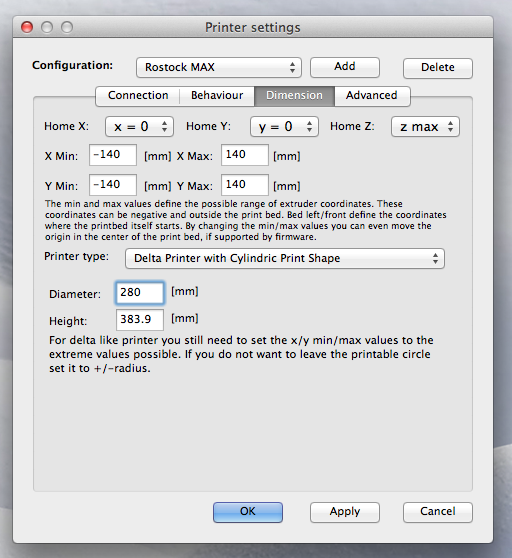
Task: Click the Y Max input field
Action: 245,185
